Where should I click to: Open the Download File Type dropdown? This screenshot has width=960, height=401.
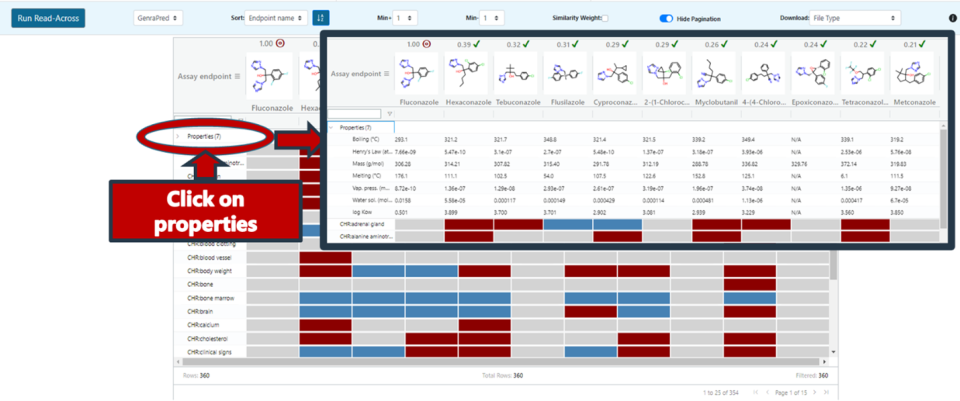[855, 18]
